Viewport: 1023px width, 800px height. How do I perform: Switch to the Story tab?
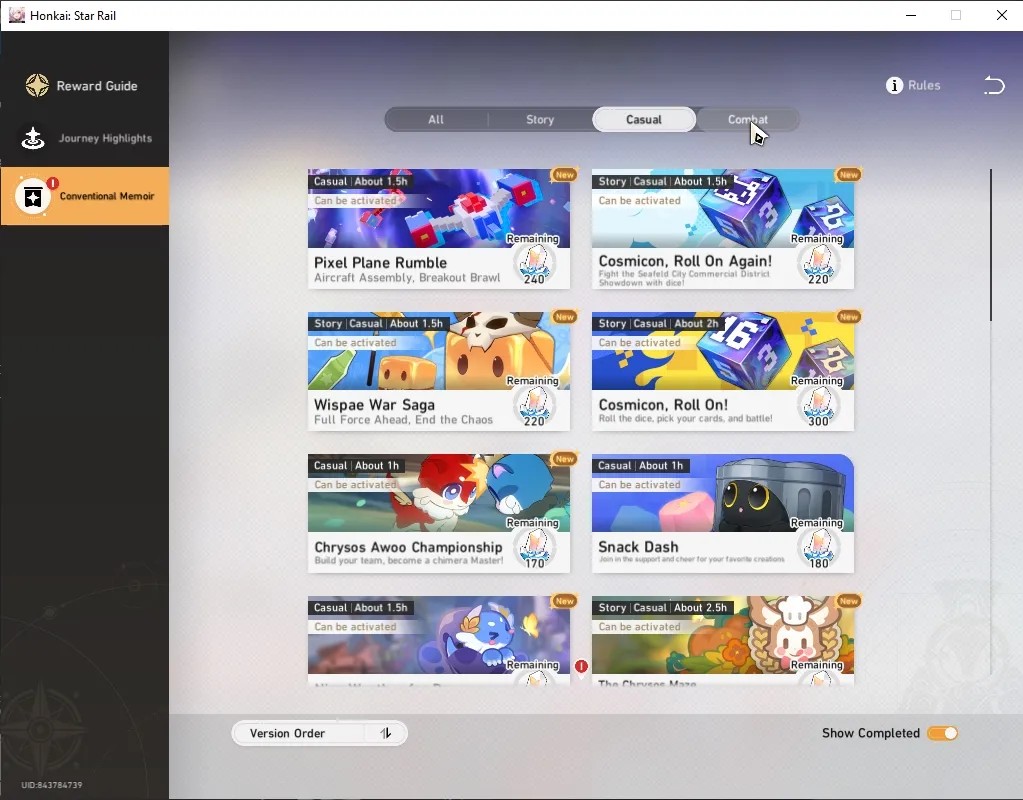(540, 119)
